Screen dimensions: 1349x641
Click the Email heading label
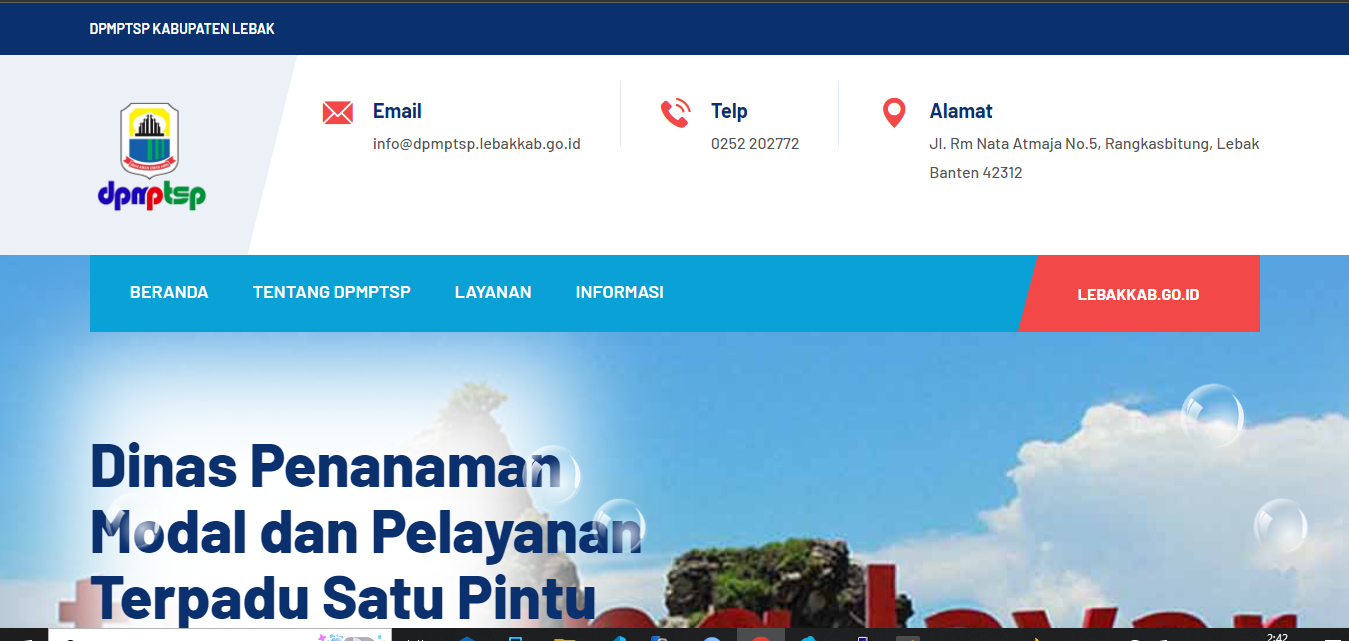tap(397, 111)
